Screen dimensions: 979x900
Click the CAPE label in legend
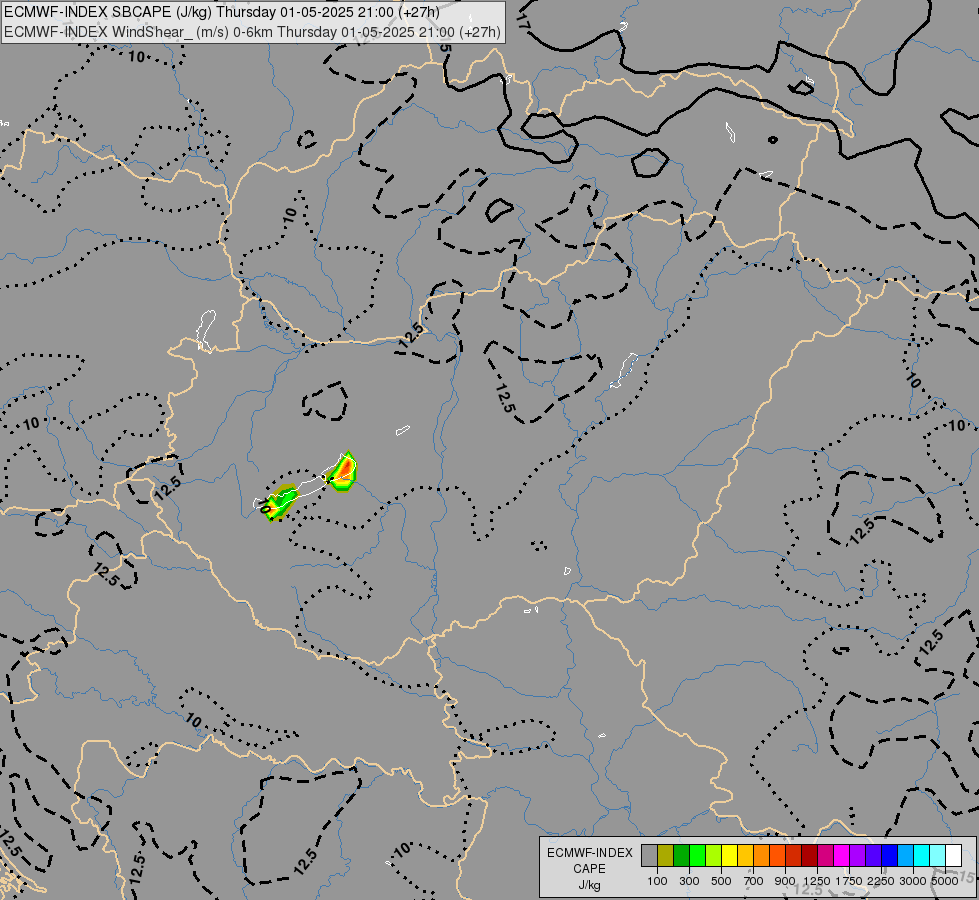point(589,869)
